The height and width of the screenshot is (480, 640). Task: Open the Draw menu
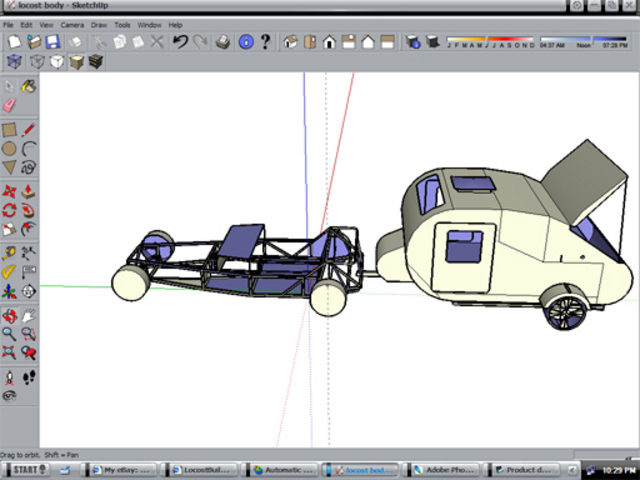(x=99, y=25)
